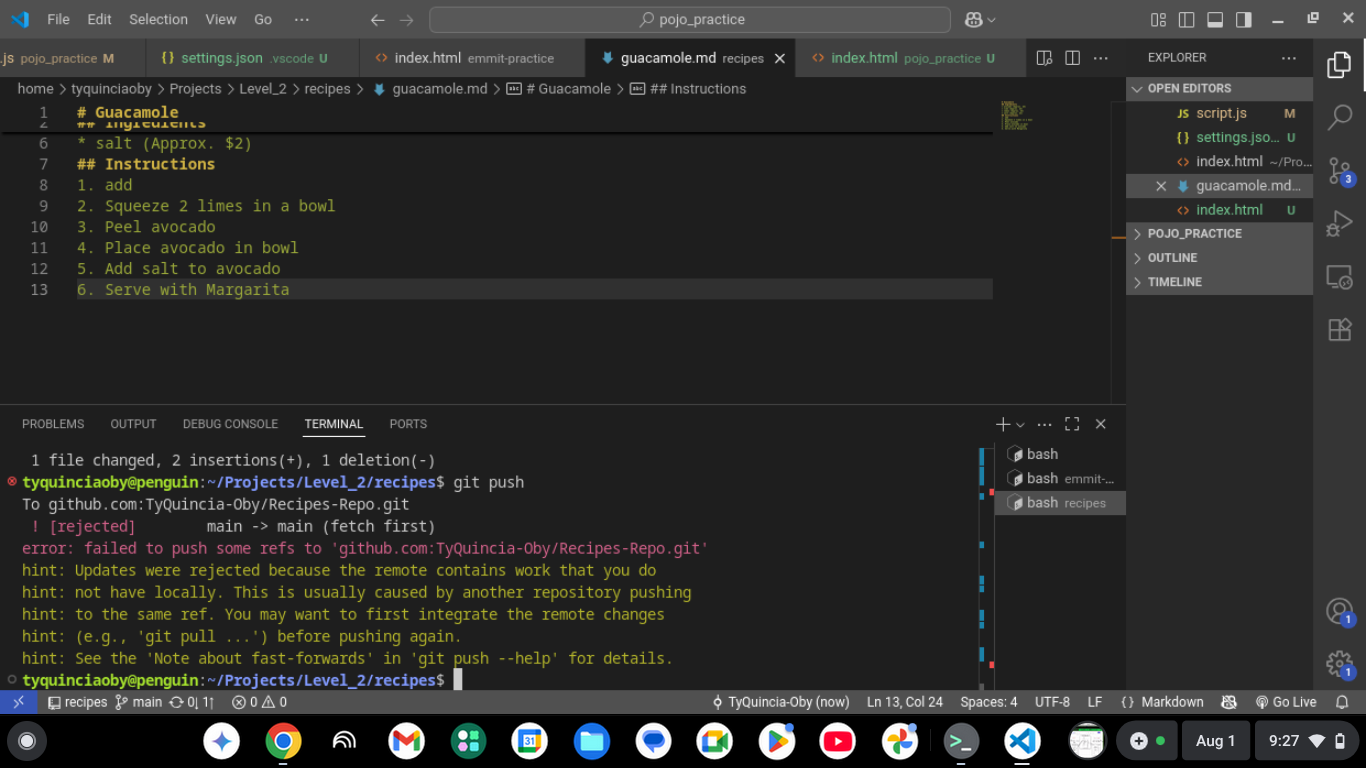Viewport: 1366px width, 768px height.
Task: Open the Selection menu
Action: (158, 19)
